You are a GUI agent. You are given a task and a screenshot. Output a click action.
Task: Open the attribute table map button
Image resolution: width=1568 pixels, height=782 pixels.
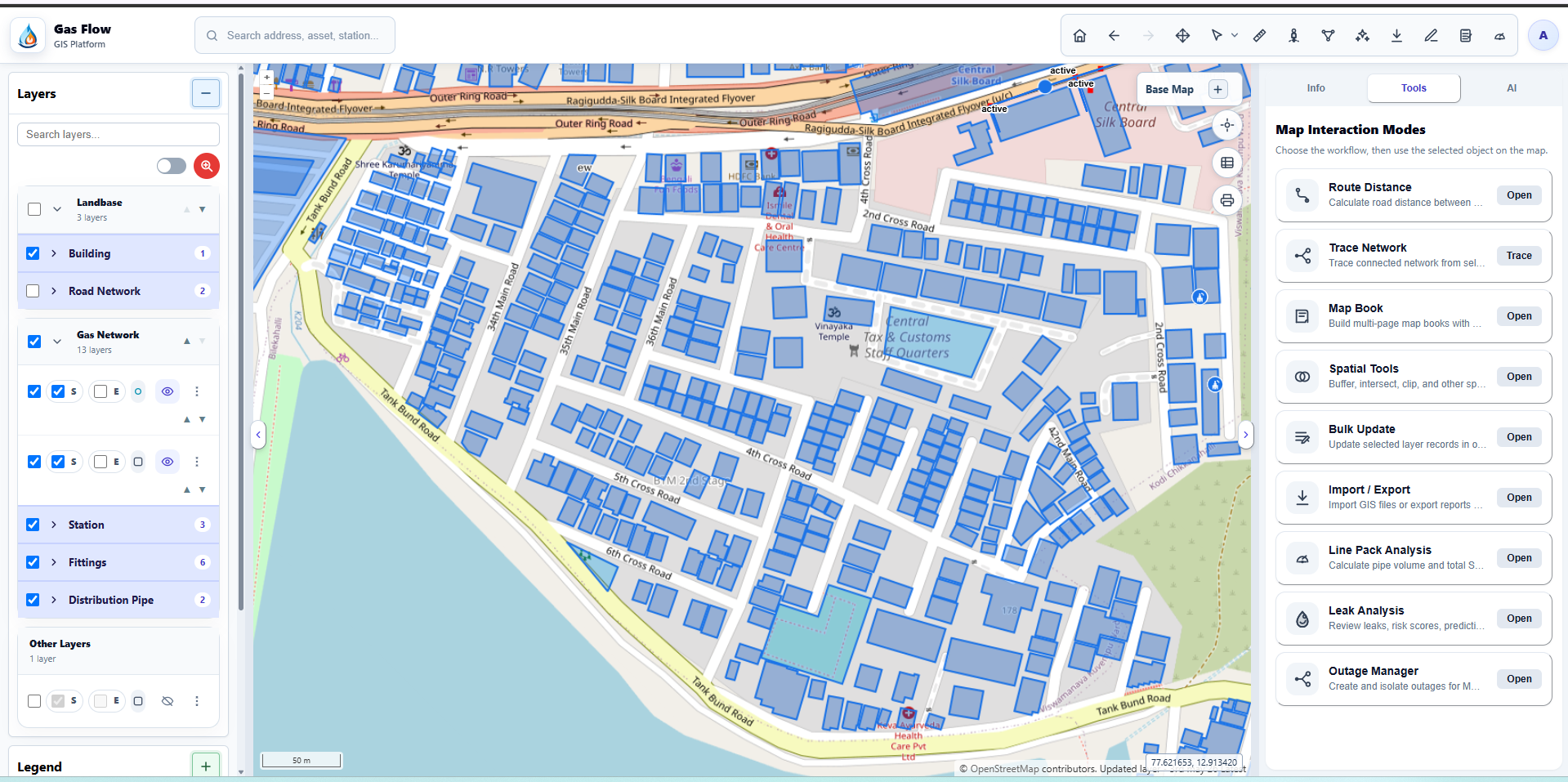(1226, 163)
